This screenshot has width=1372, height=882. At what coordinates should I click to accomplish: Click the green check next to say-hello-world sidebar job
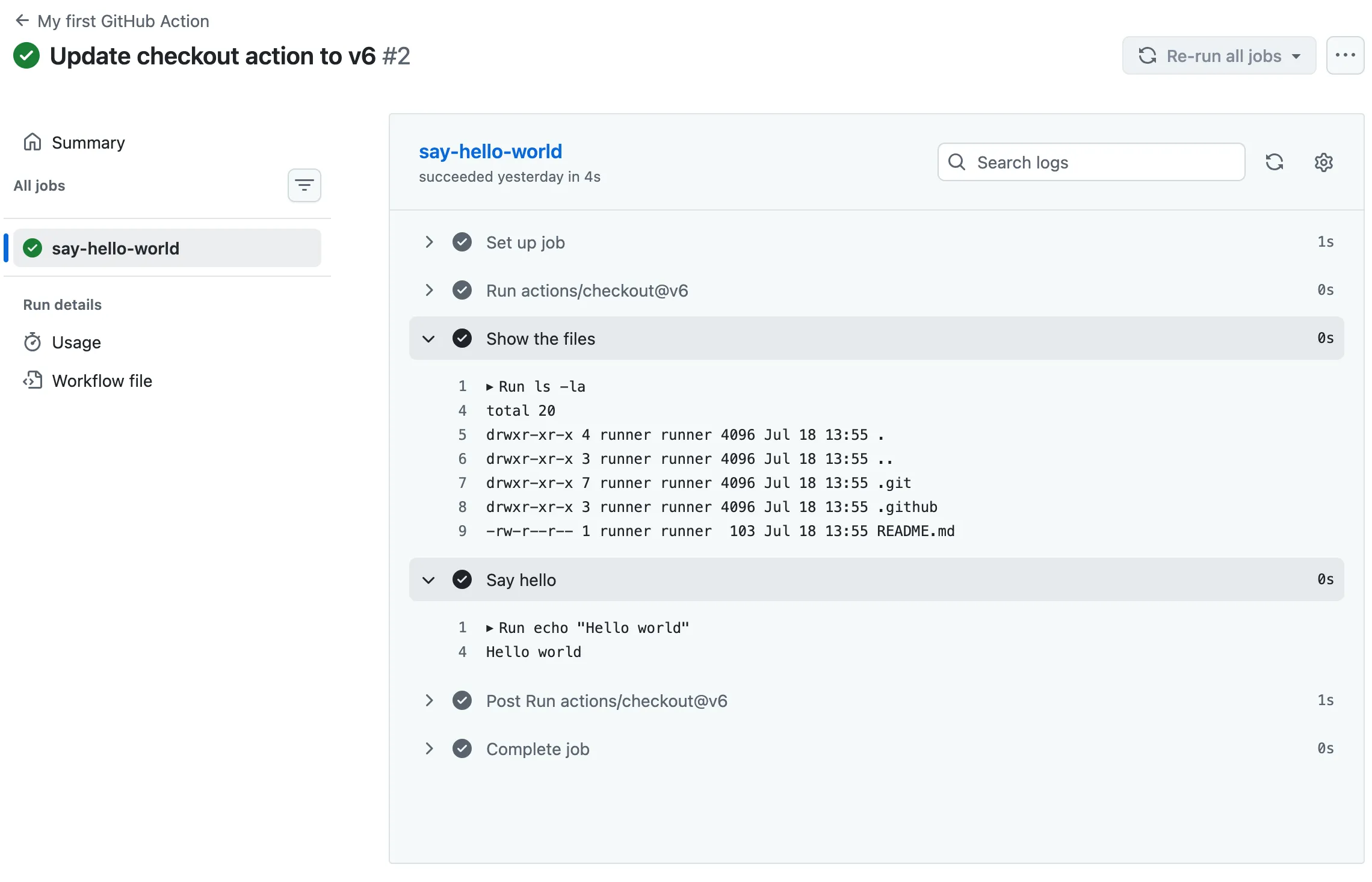pyautogui.click(x=32, y=248)
